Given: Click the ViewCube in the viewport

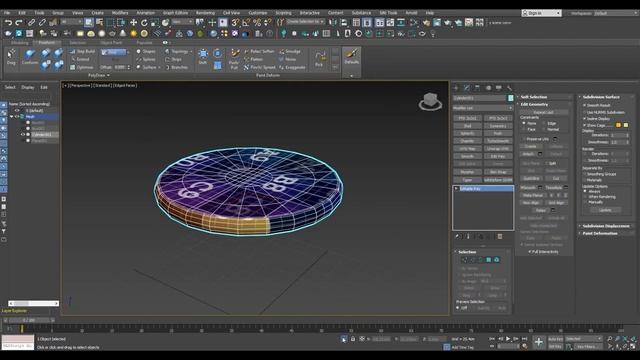Looking at the screenshot, I should 430,101.
